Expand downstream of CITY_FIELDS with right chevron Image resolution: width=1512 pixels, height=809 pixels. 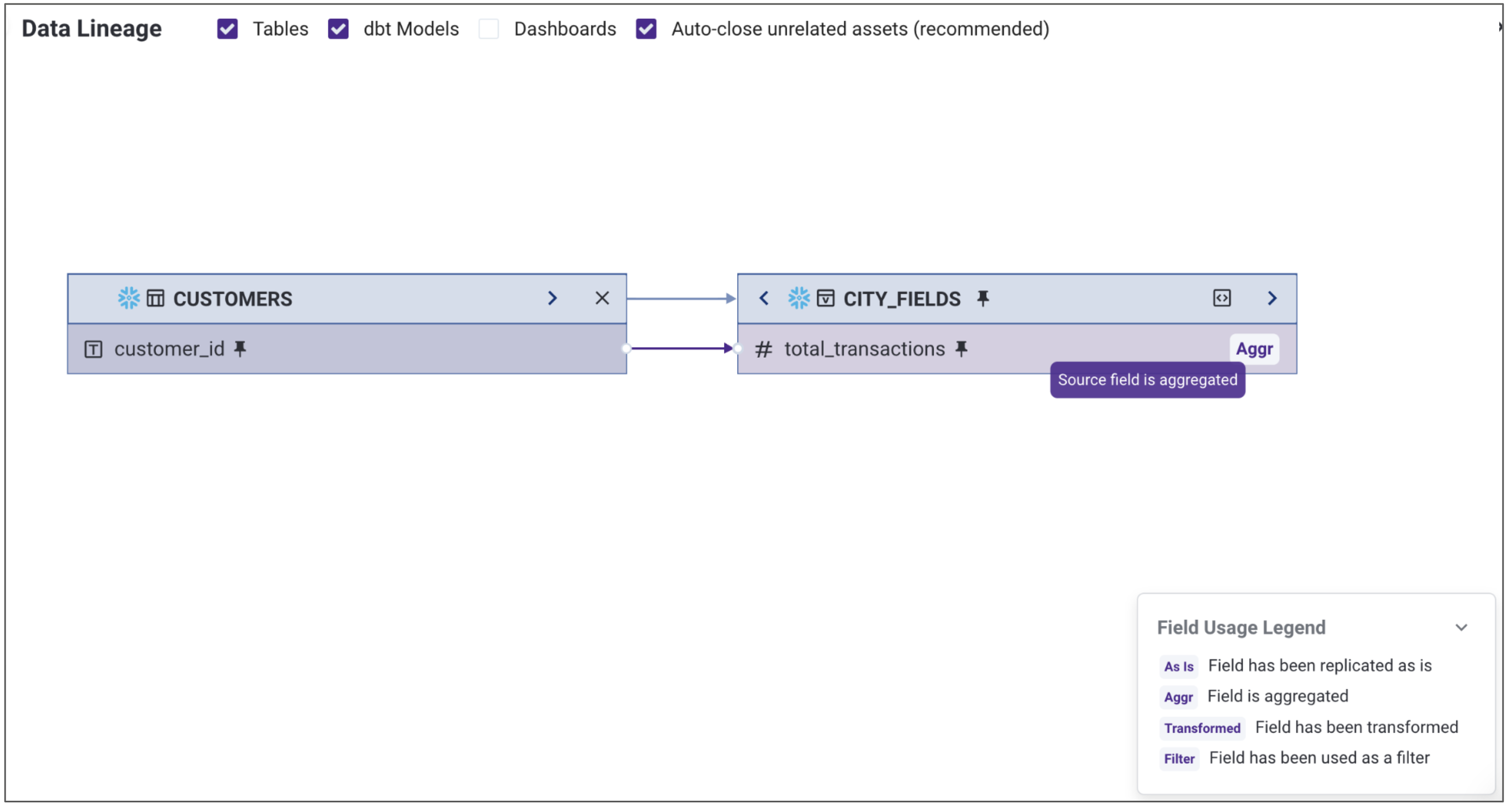[x=1271, y=298]
